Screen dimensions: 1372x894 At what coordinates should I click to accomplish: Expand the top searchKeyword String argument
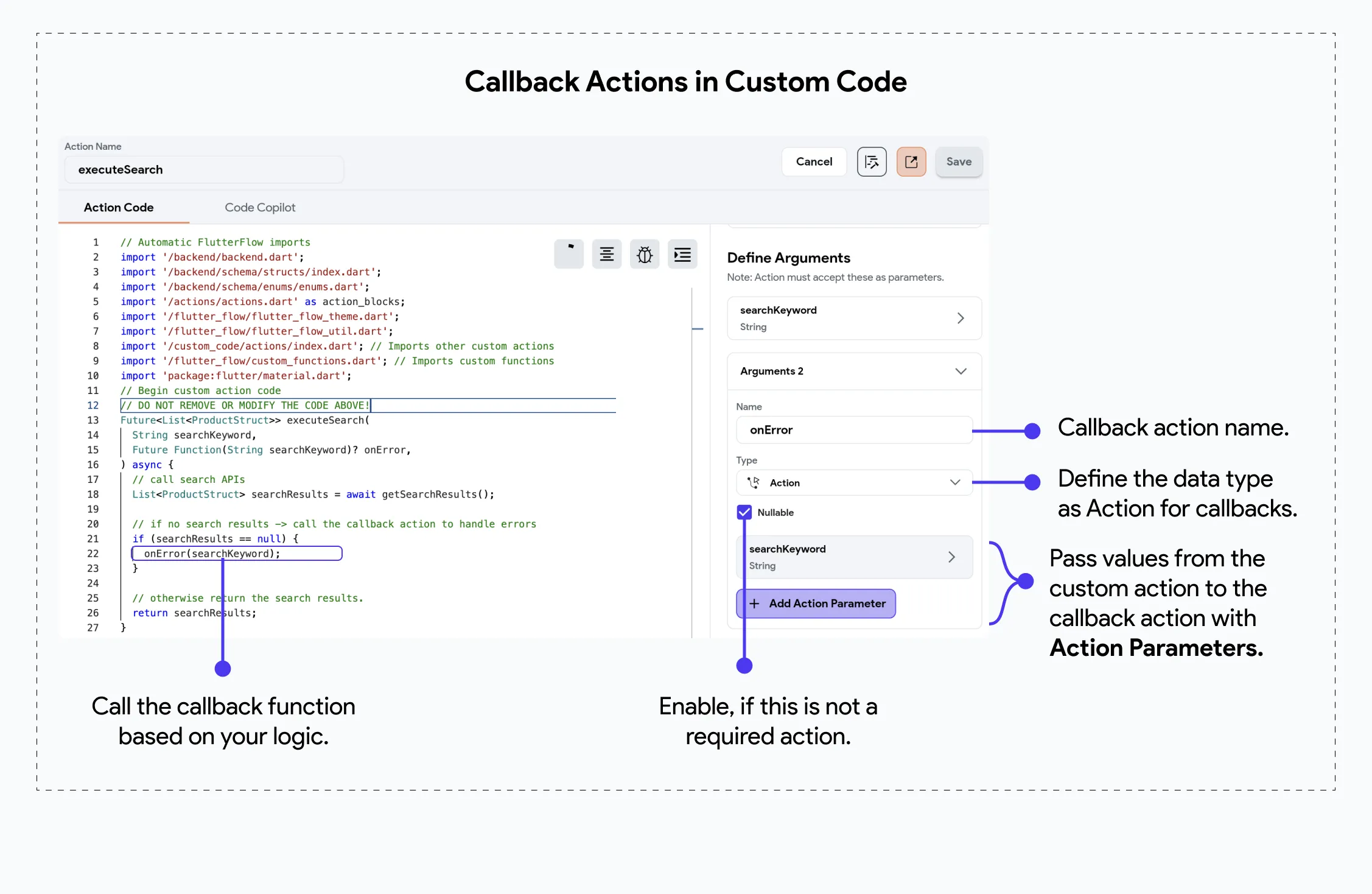854,318
